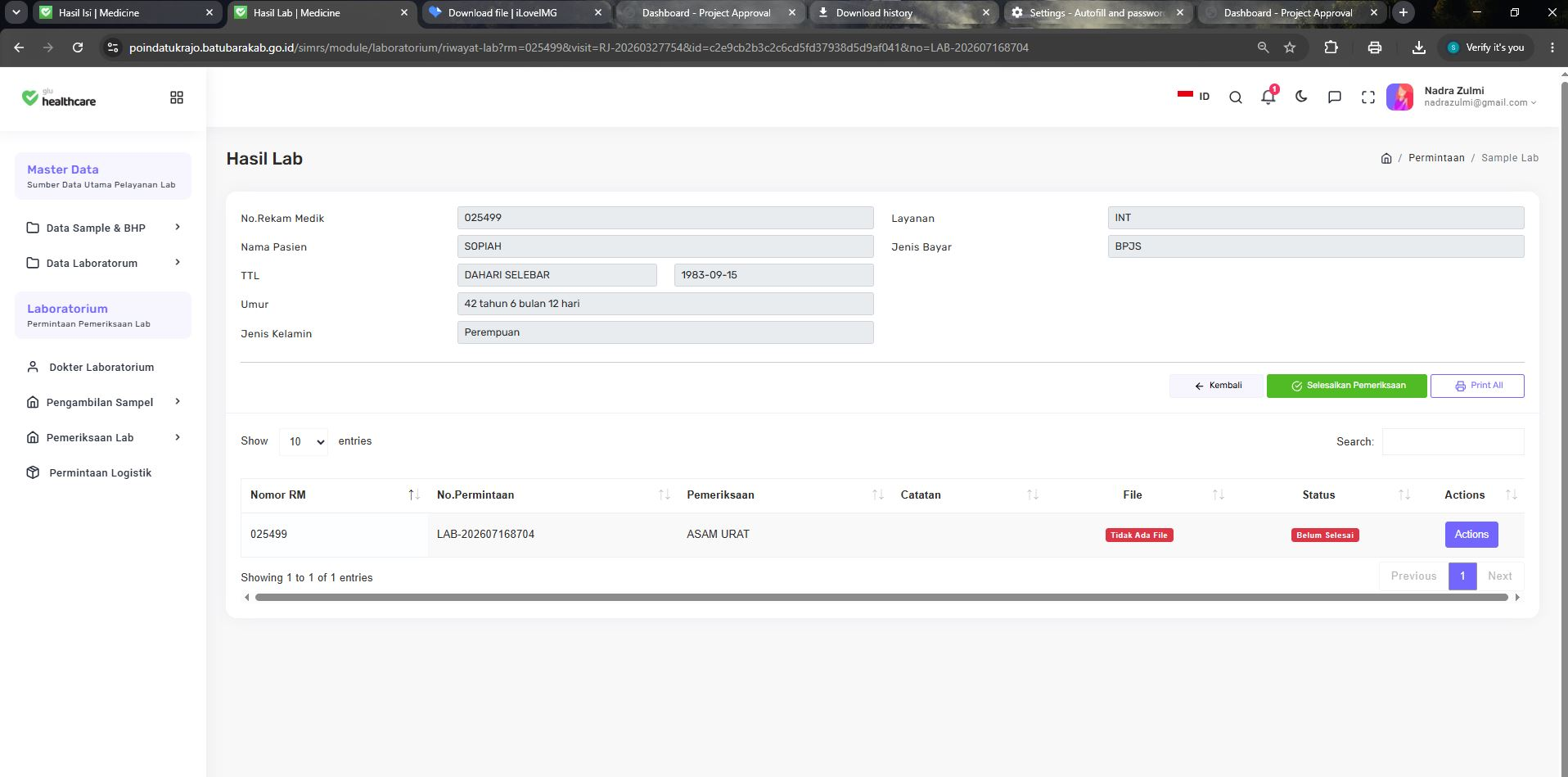Click Permintaan breadcrumb link
1568x777 pixels.
coord(1436,158)
